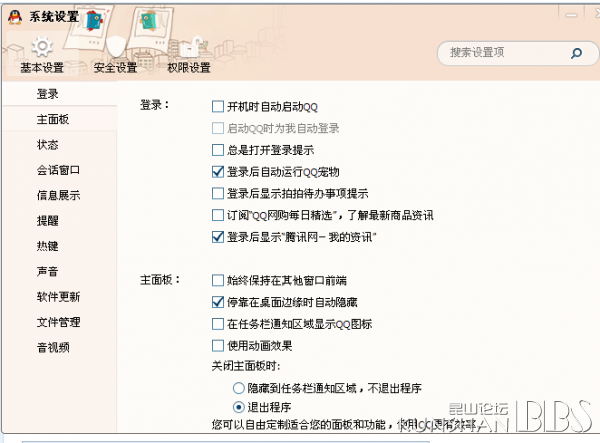This screenshot has width=600, height=443.
Task: Check 订阅QQ网购每日精选 option
Action: (x=218, y=215)
